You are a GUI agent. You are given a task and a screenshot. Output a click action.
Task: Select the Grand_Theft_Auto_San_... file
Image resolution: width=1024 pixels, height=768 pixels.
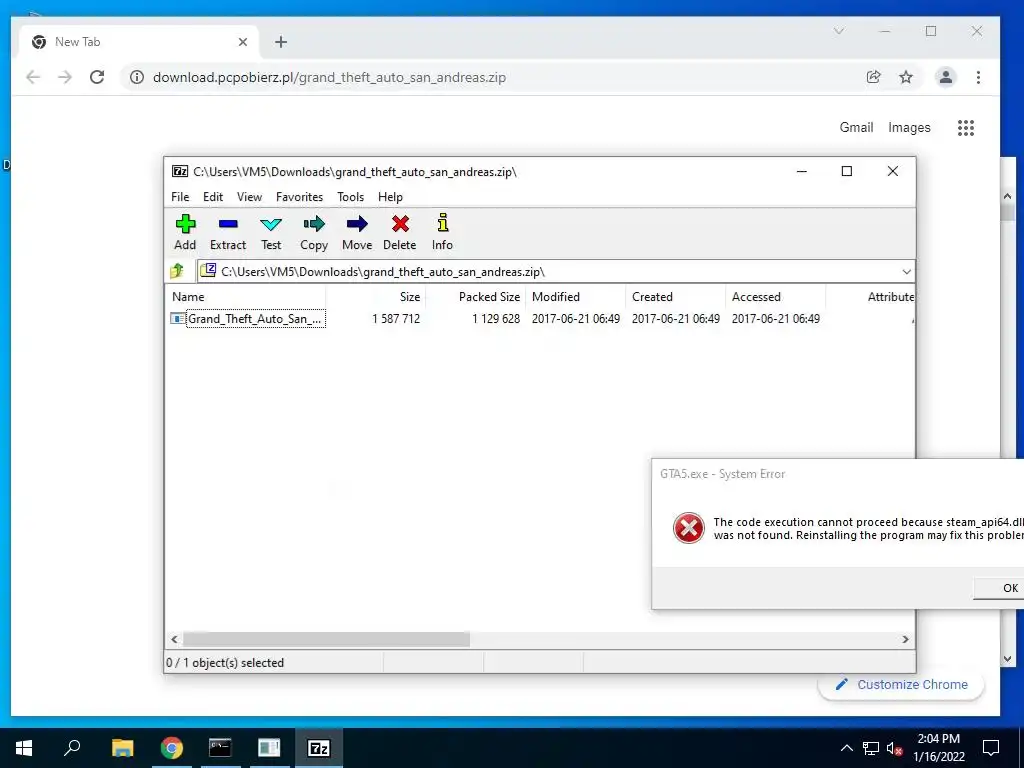coord(248,319)
